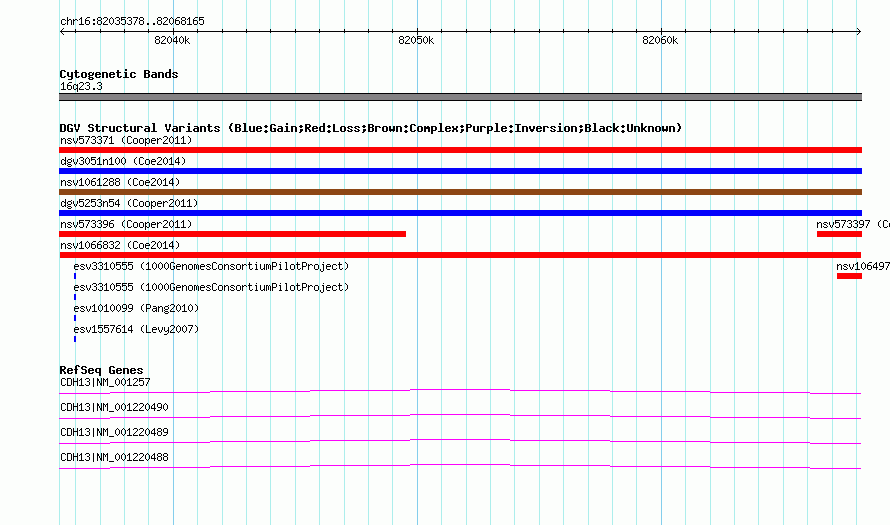Select the magenta NM_001220488 gene line

pos(460,467)
